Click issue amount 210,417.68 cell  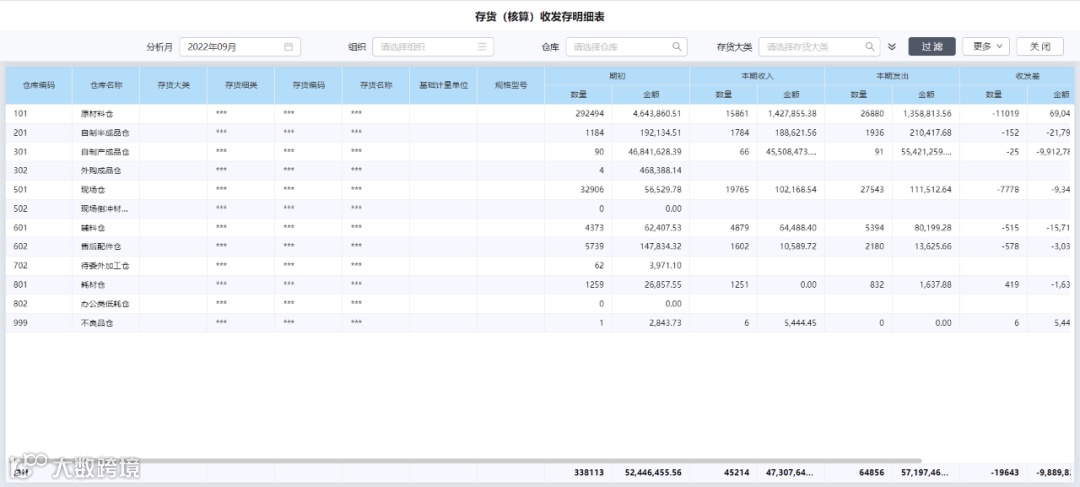click(926, 133)
